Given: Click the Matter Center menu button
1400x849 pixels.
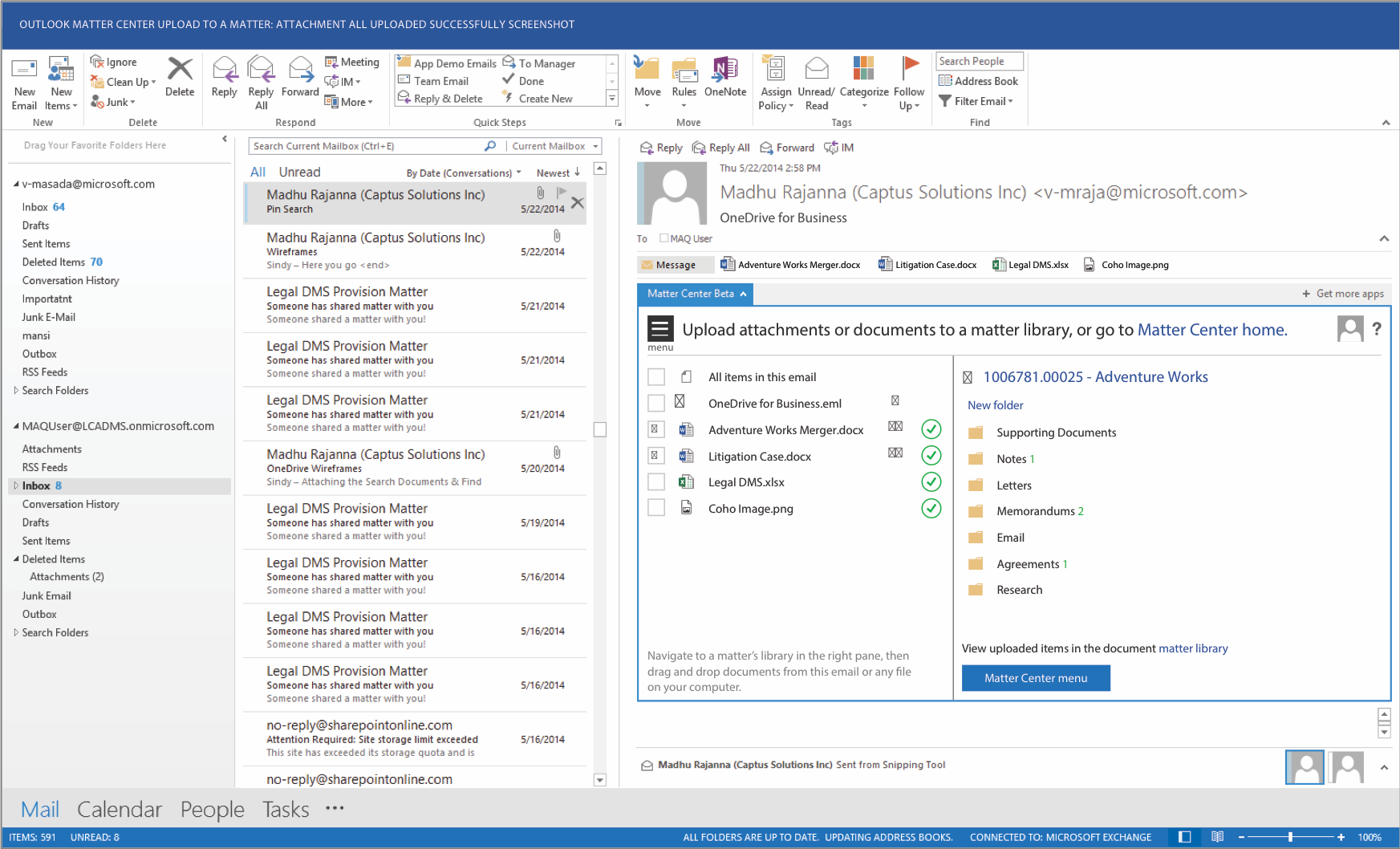Looking at the screenshot, I should 1036,678.
